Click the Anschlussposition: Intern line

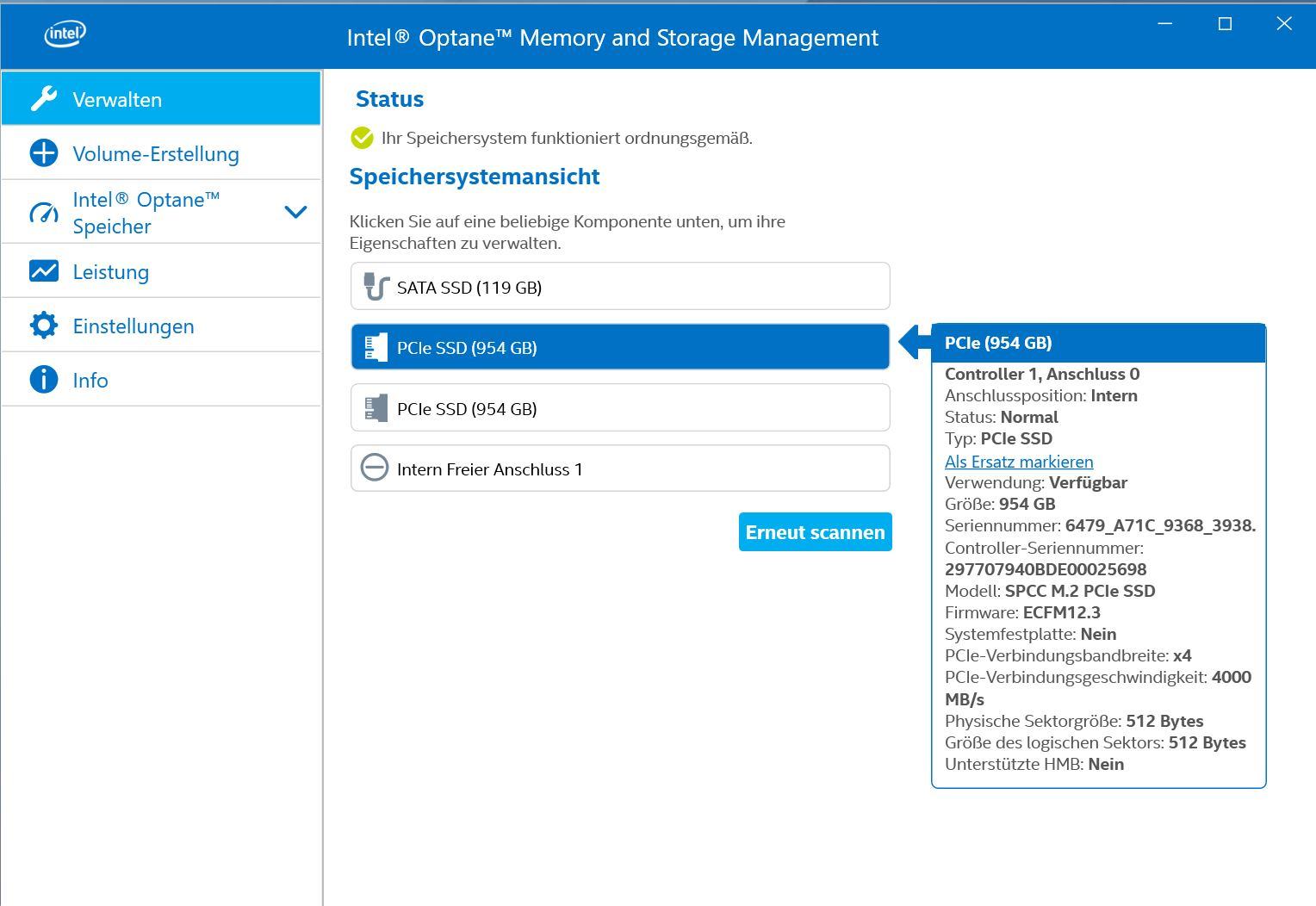point(1041,395)
